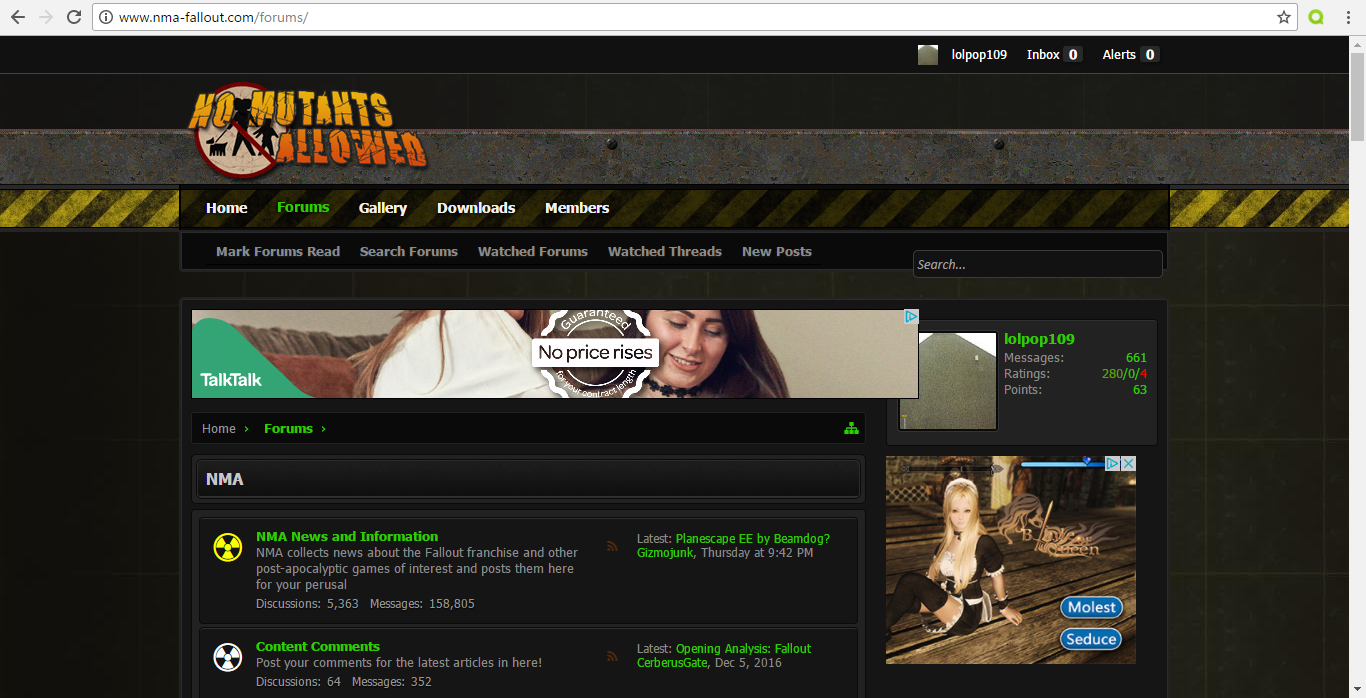Open NMA News and Information forum

coord(347,537)
